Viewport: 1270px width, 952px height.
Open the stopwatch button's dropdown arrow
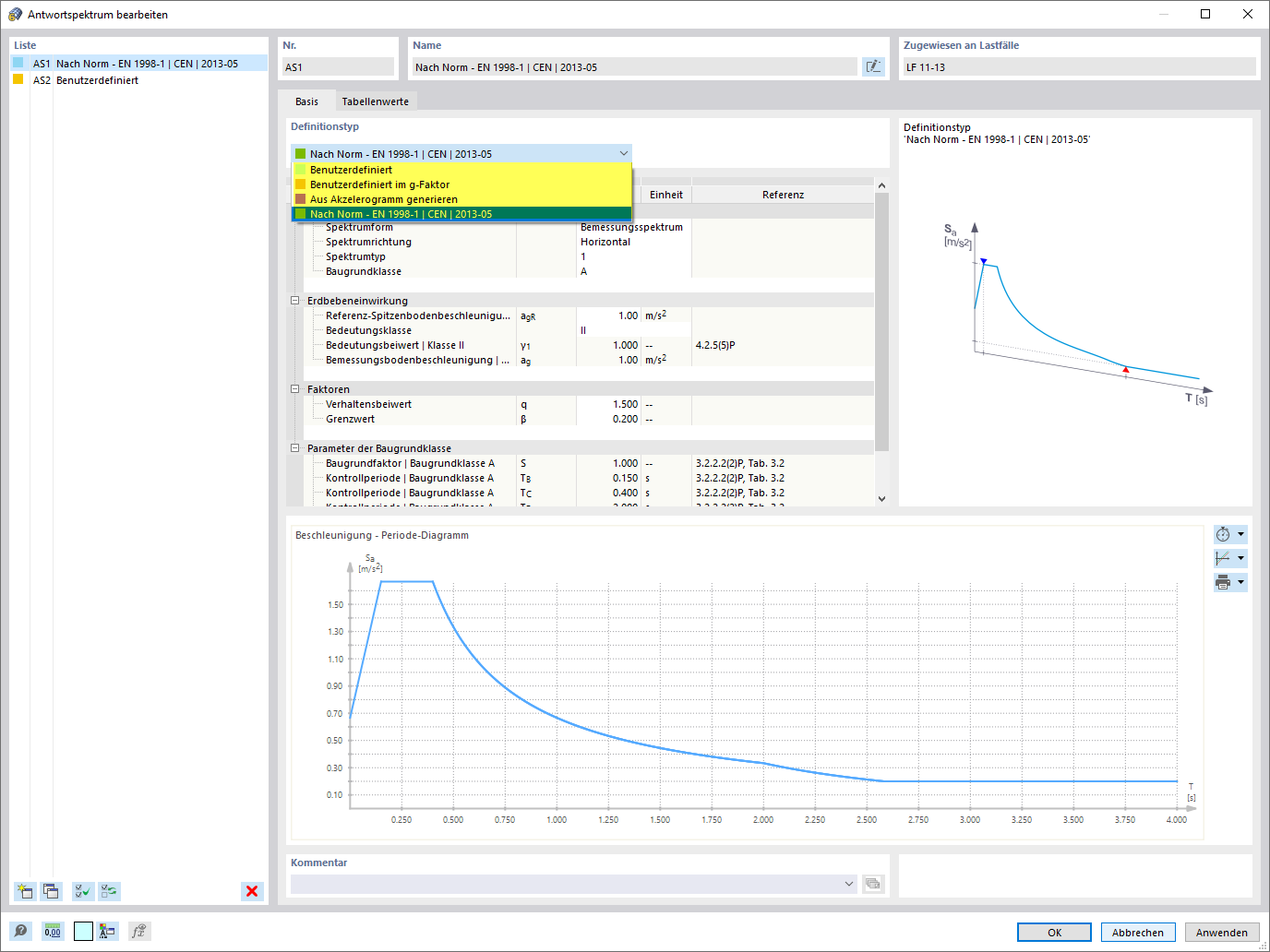click(x=1241, y=534)
